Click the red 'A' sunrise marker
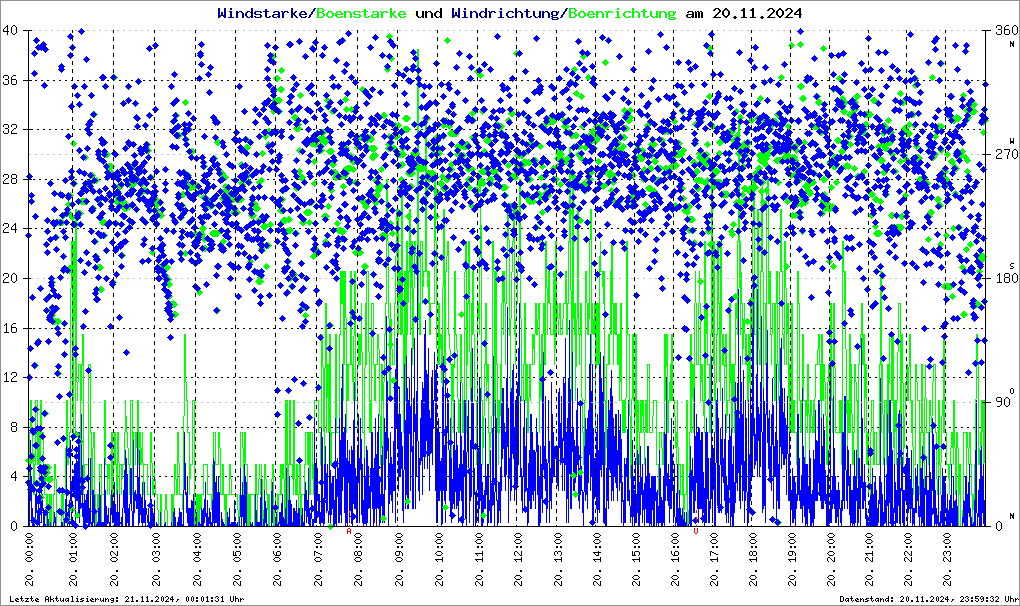This screenshot has height=606, width=1020. click(x=349, y=532)
